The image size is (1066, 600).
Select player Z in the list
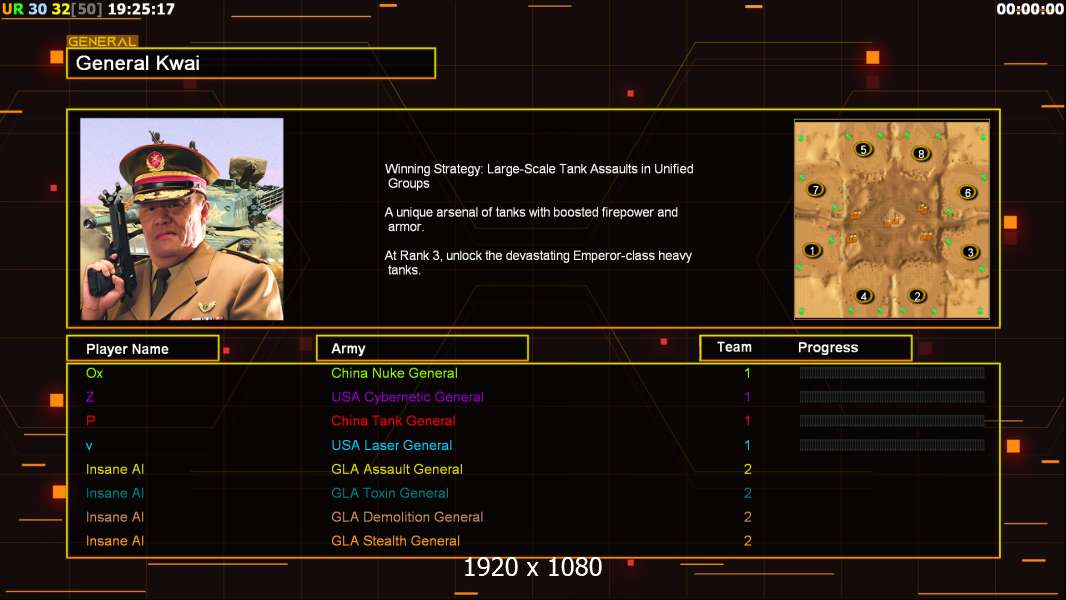[90, 397]
